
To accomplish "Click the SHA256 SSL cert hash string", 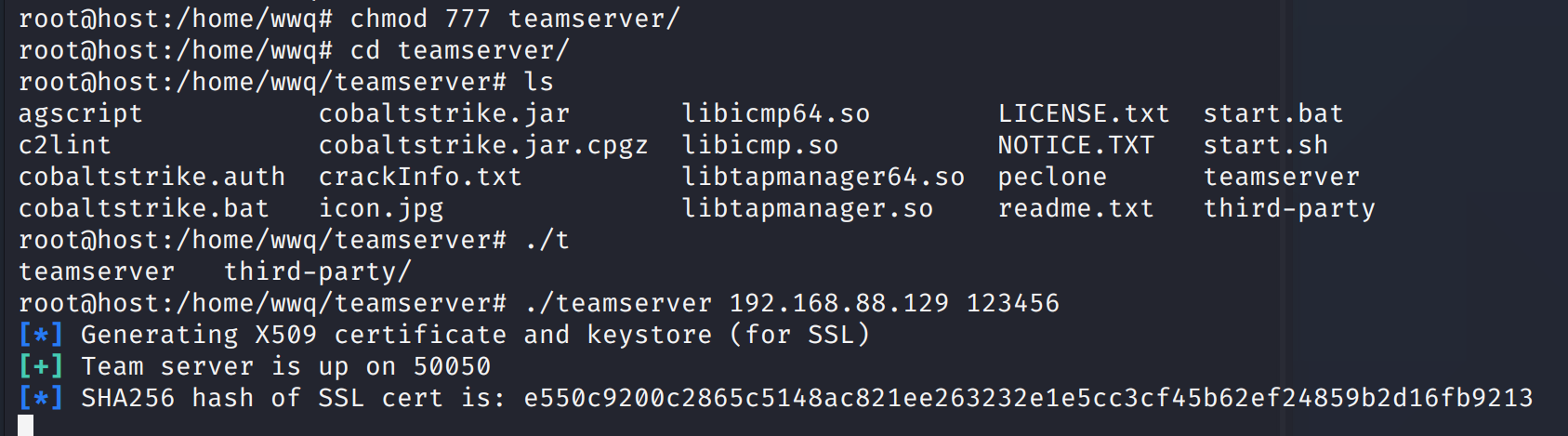I will (1028, 399).
